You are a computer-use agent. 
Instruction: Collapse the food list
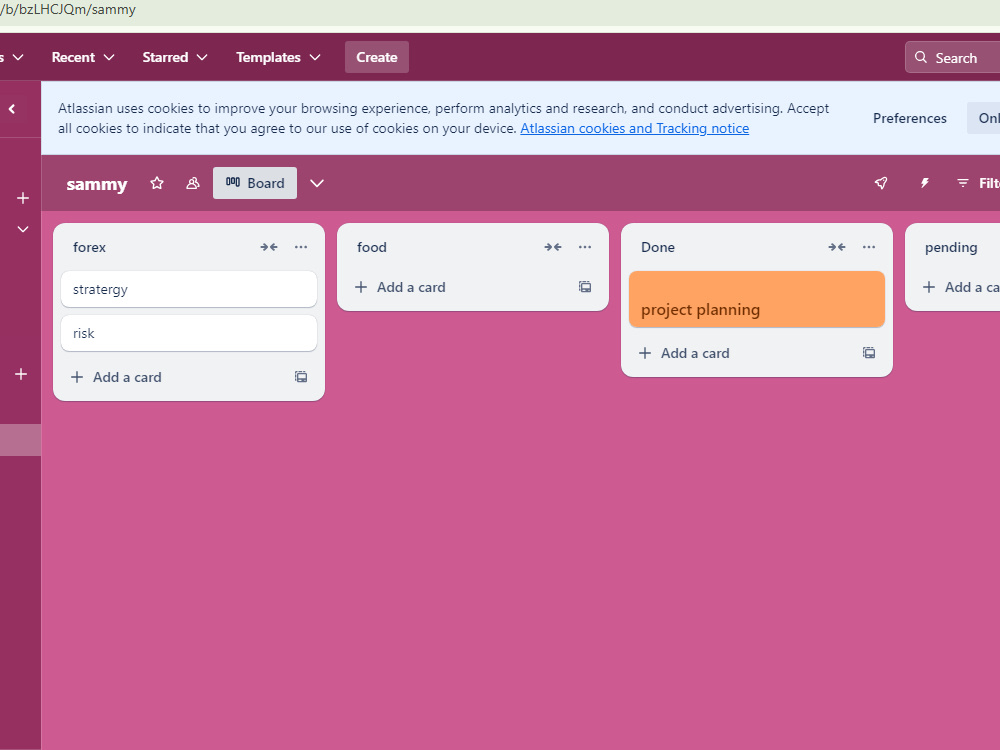553,247
